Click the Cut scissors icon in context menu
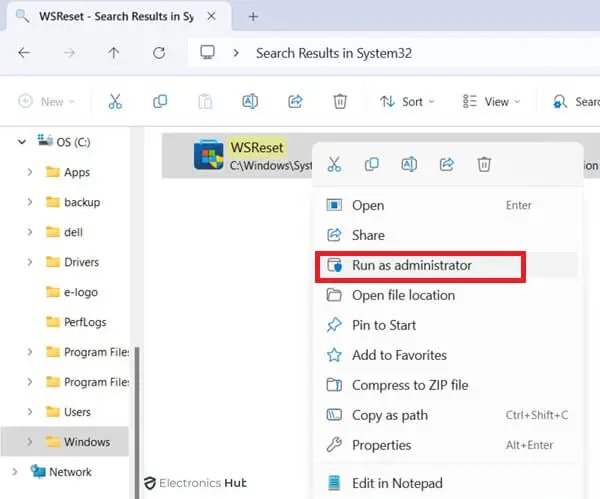 (x=335, y=165)
